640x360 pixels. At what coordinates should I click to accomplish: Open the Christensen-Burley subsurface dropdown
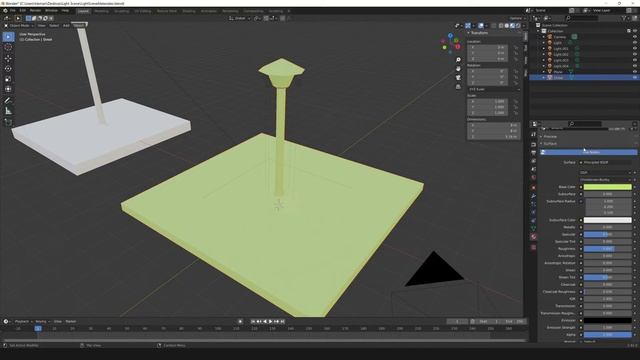[x=605, y=180]
